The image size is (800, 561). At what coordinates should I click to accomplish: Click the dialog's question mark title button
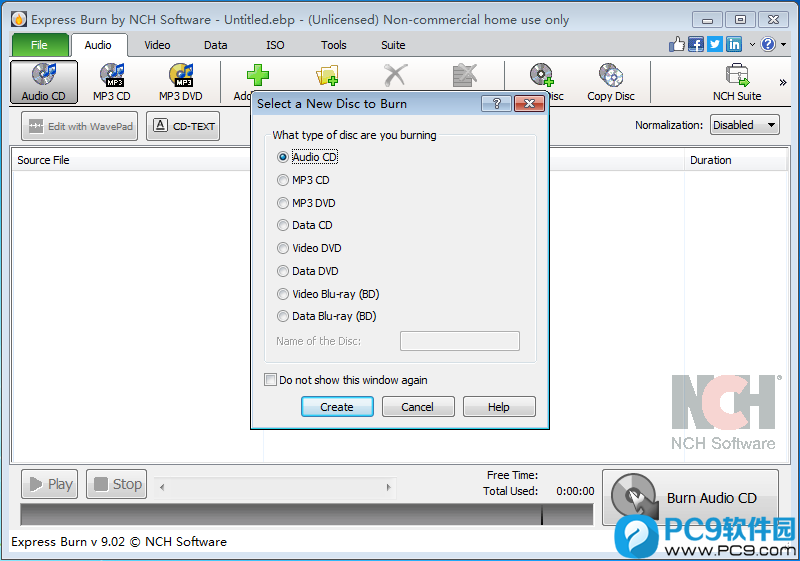click(496, 104)
